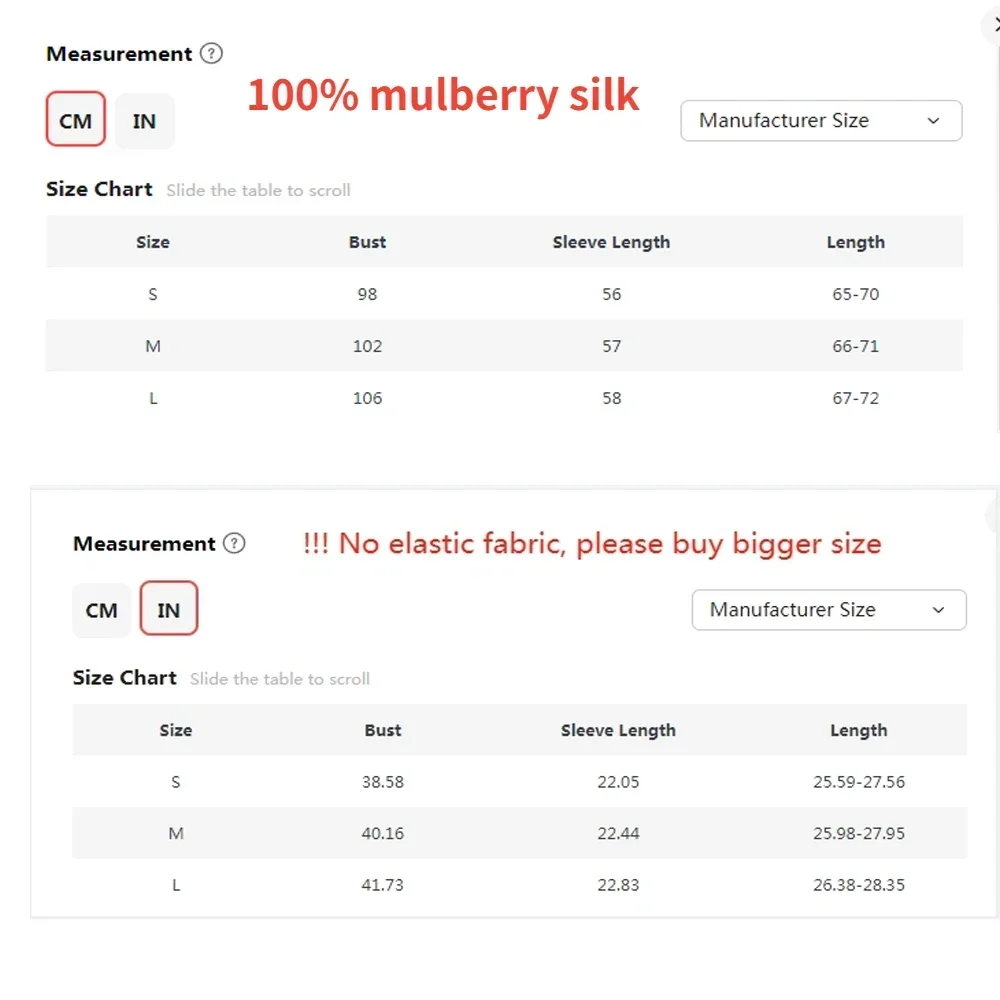Click Size column header in inch table
This screenshot has width=1000, height=1000.
[175, 730]
